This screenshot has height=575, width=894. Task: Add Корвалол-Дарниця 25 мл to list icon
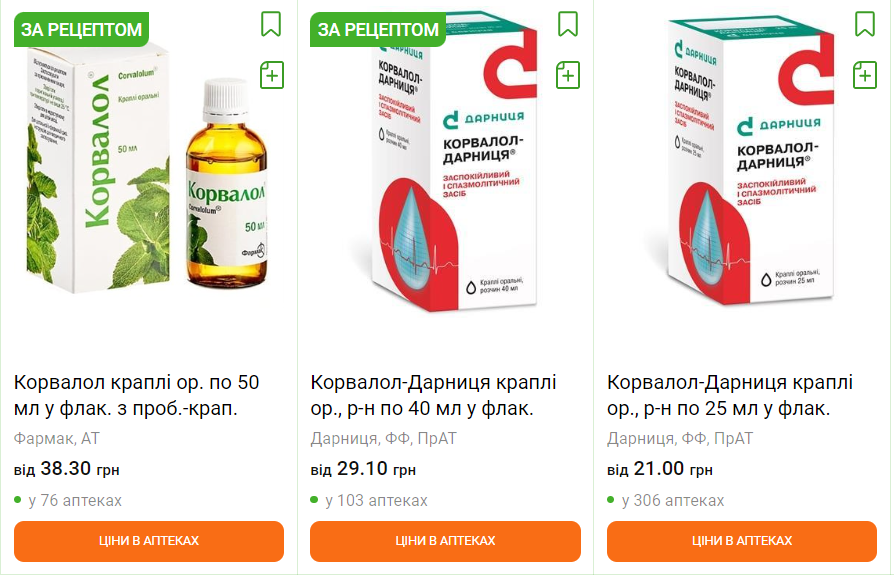coord(865,75)
